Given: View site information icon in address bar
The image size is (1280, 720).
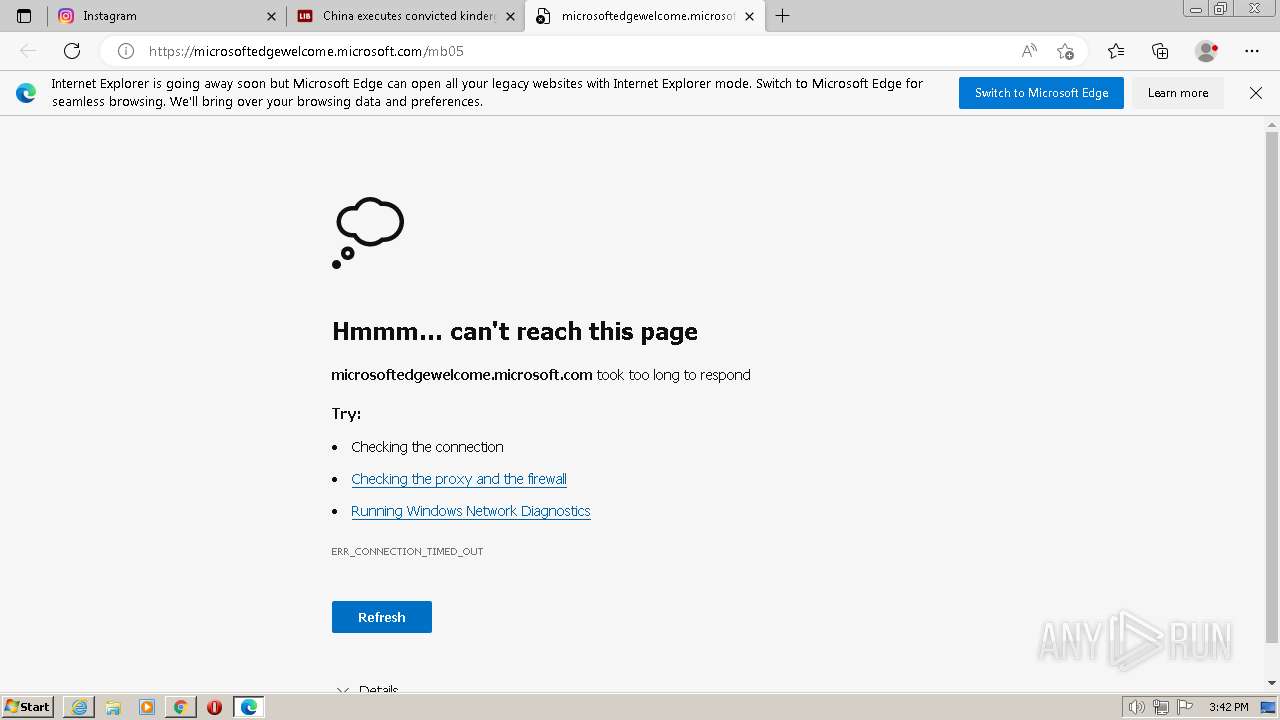Looking at the screenshot, I should (x=126, y=51).
